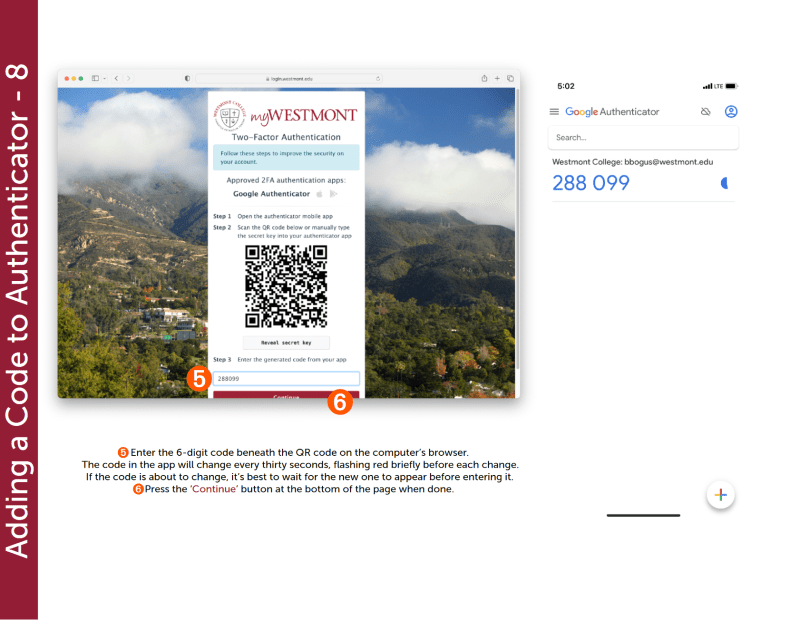The image size is (800, 620).
Task: Show Safari tab overview
Action: (x=510, y=78)
